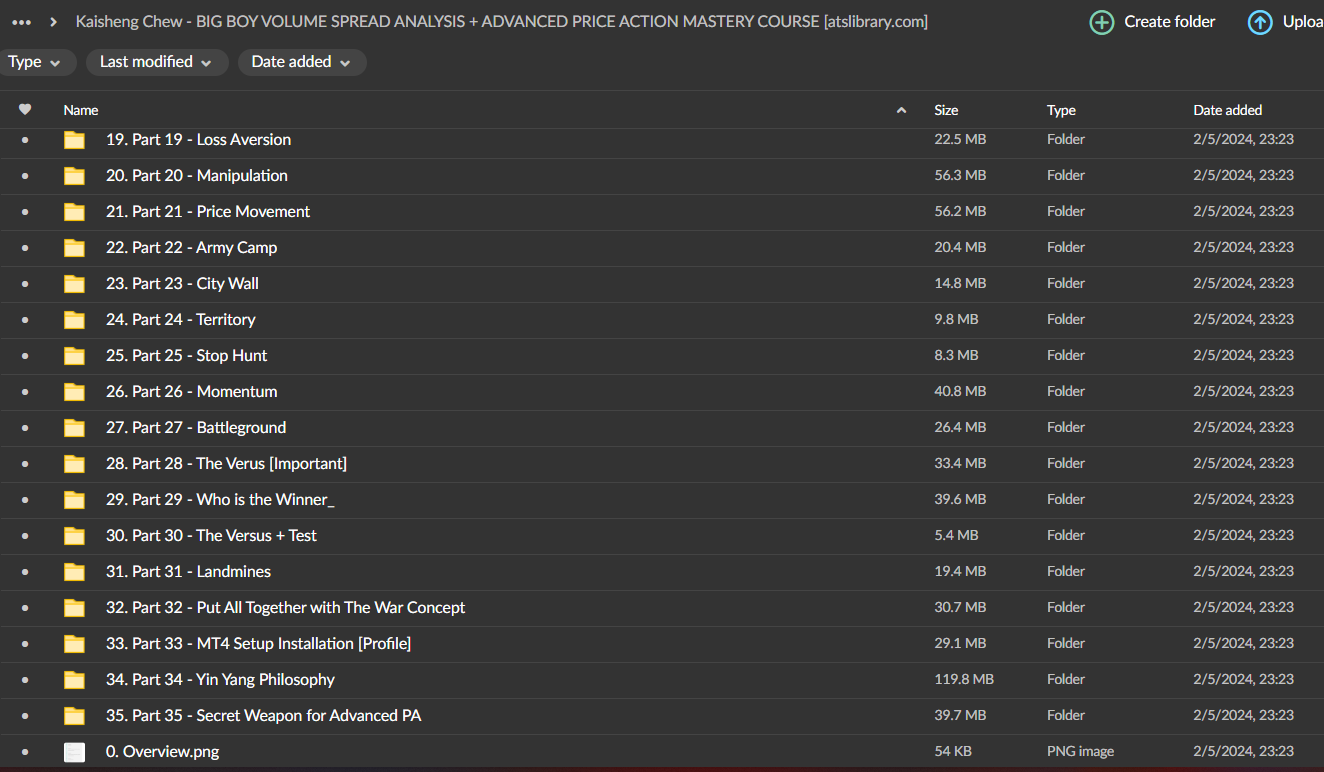
Task: Click the PNG file icon for 0. Overview.png
Action: point(74,752)
